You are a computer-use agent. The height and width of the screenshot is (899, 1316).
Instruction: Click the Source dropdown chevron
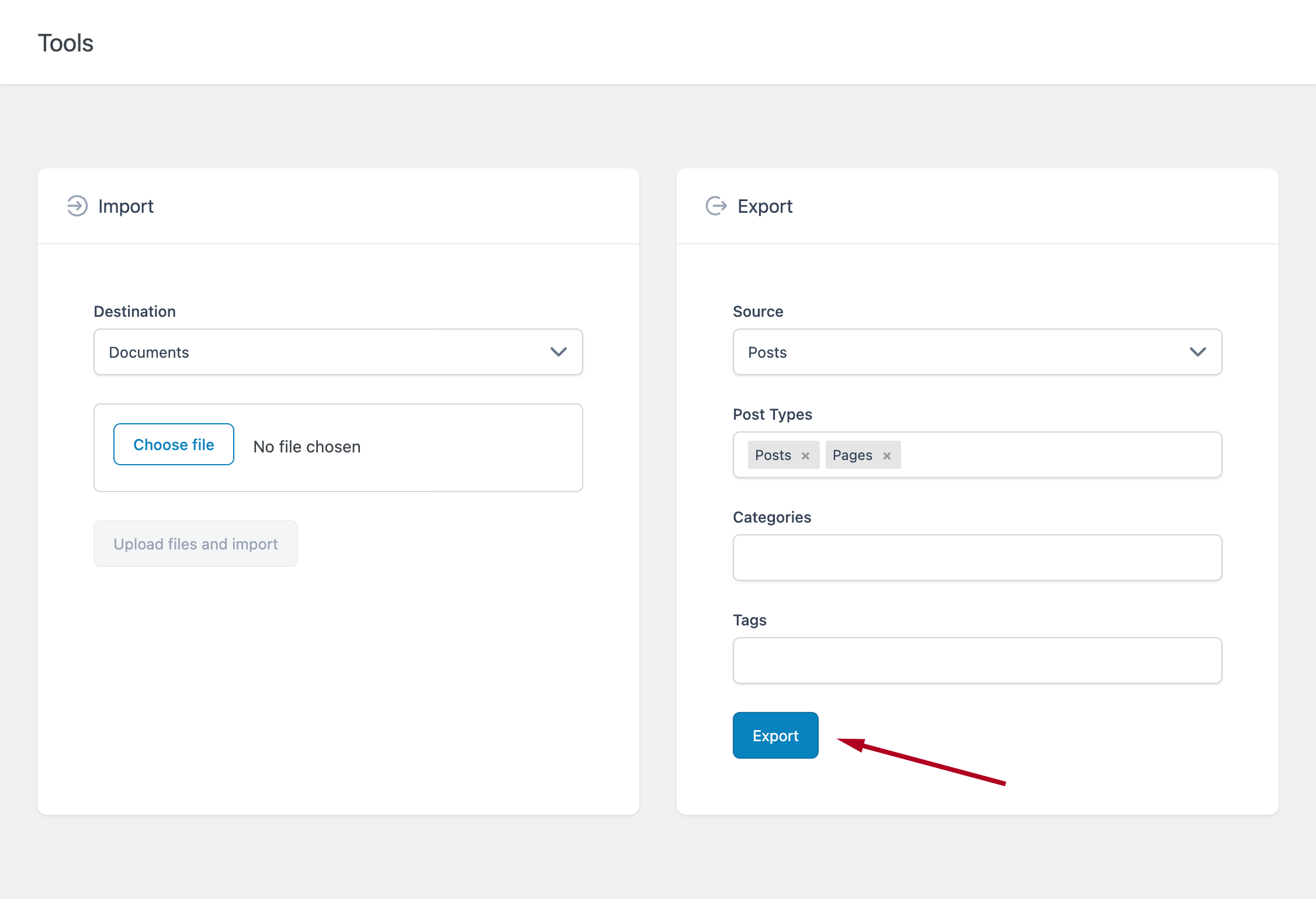(x=1197, y=352)
